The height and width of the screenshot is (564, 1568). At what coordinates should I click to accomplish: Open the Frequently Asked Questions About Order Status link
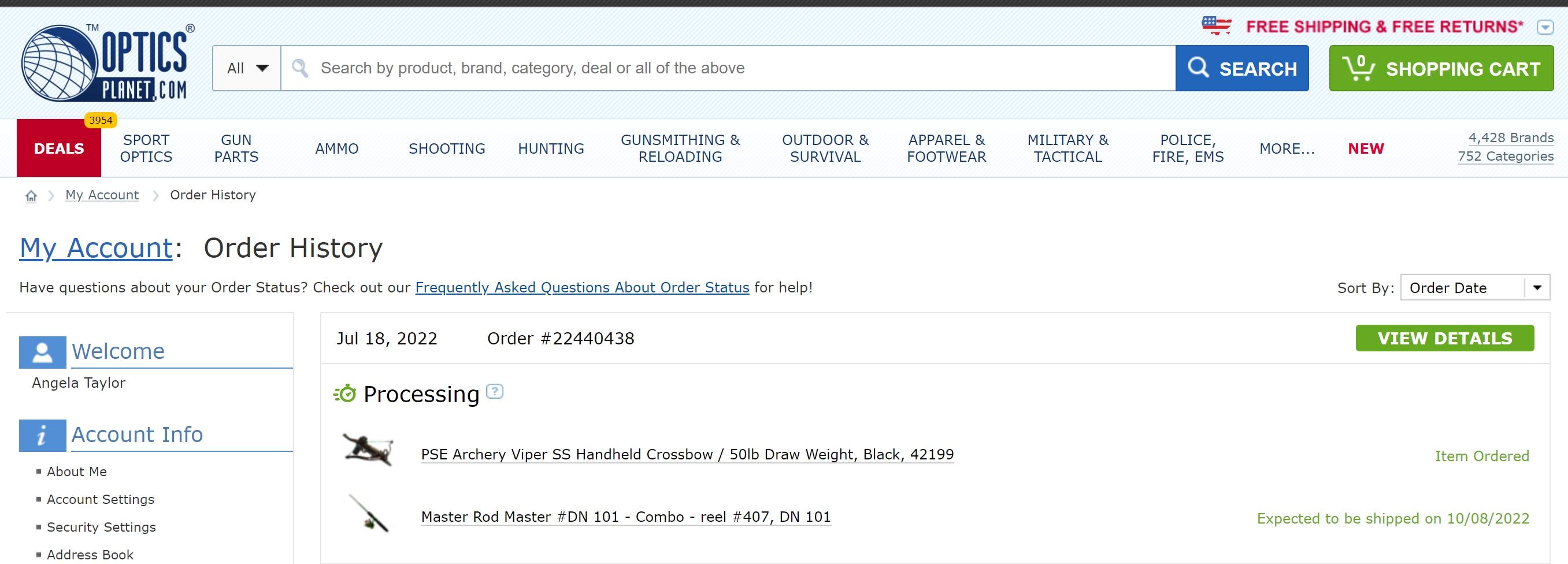[582, 287]
